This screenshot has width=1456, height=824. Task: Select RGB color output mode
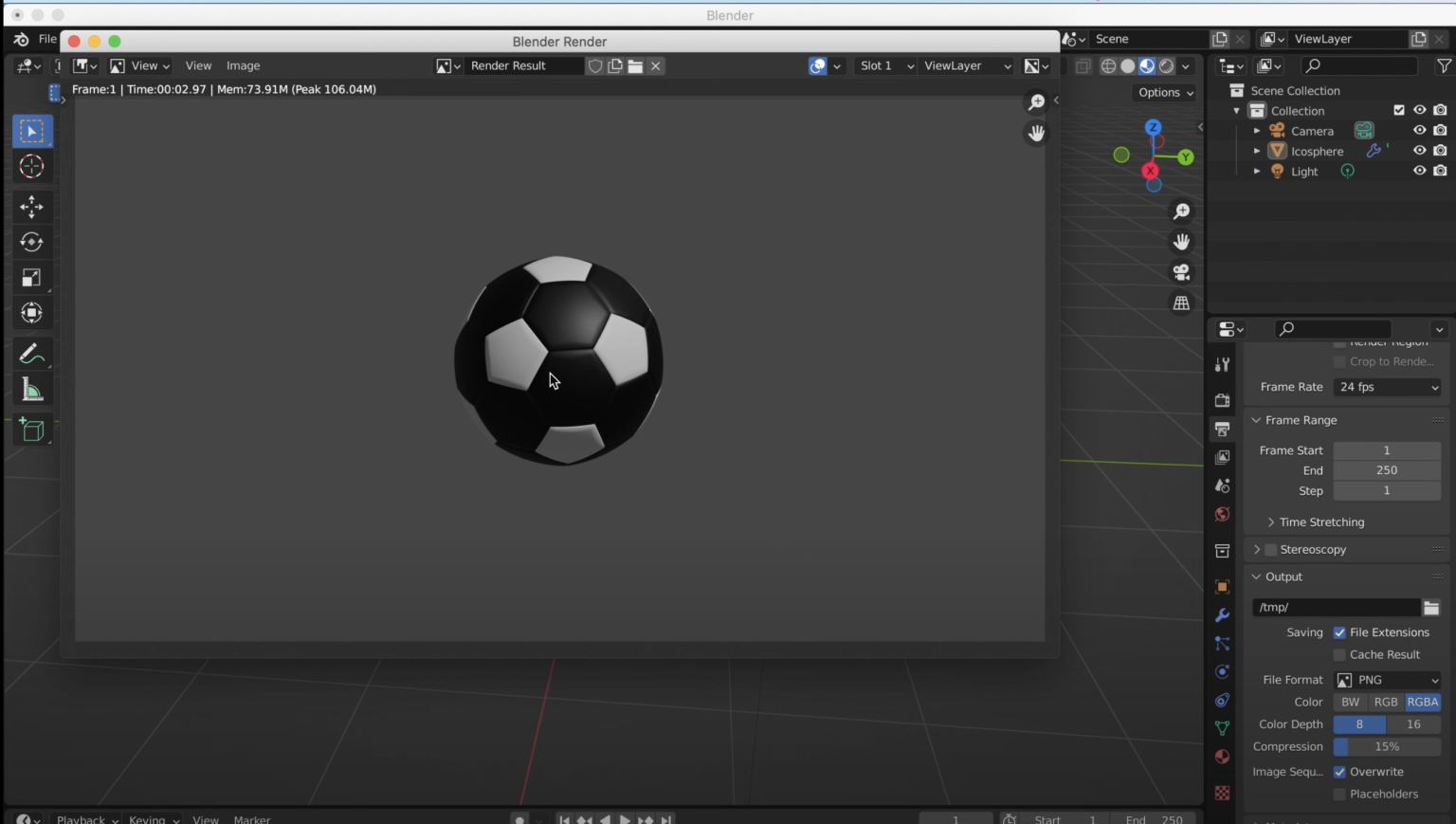click(x=1386, y=702)
